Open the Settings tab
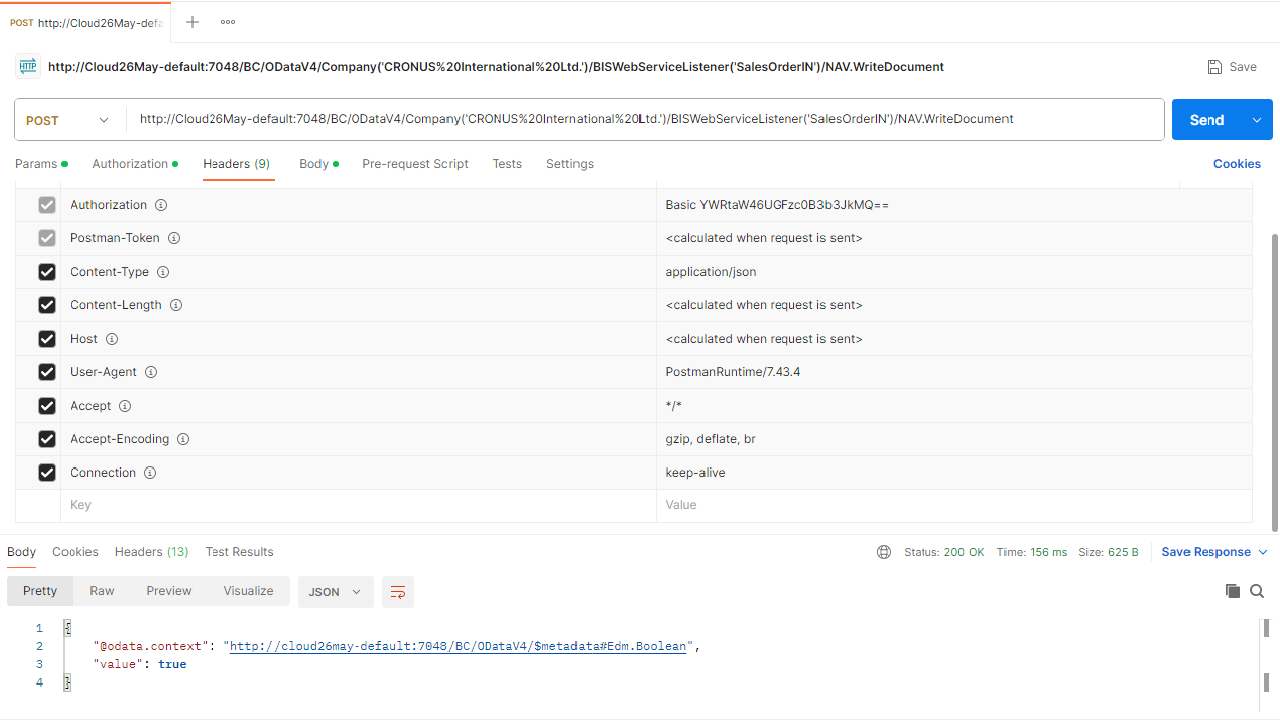 tap(570, 164)
